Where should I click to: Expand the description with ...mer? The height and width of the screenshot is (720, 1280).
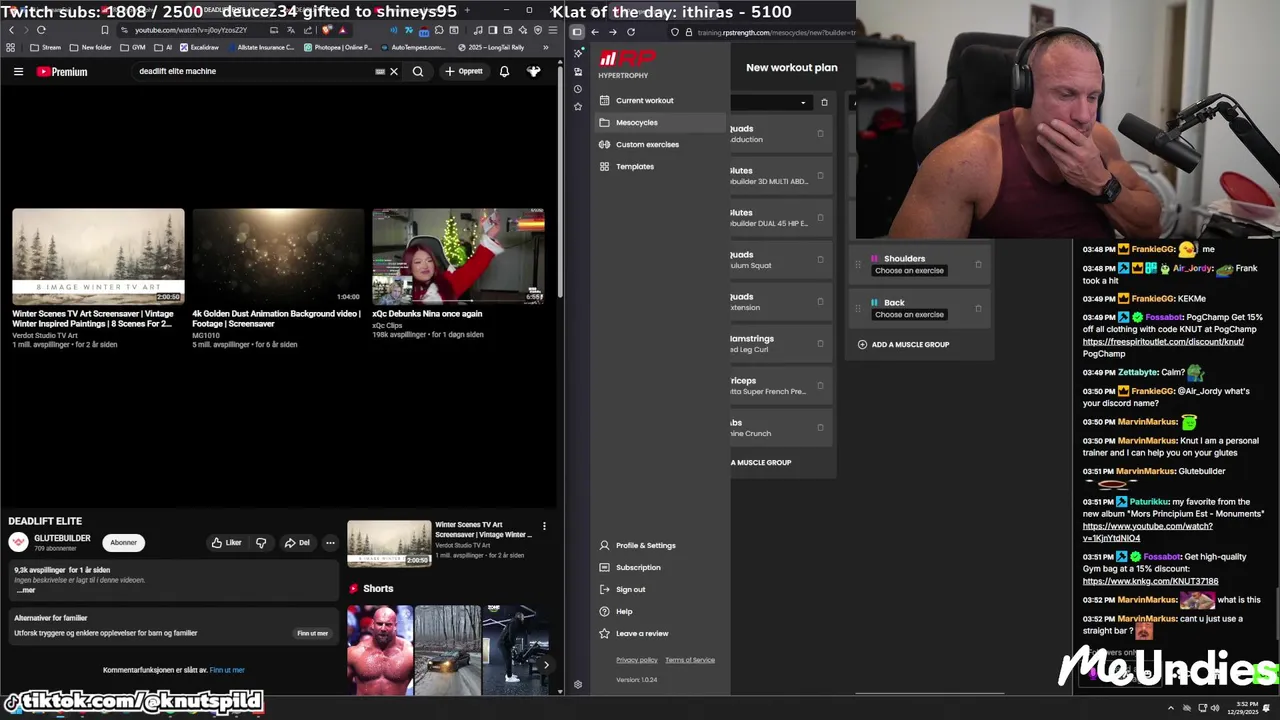[26, 590]
